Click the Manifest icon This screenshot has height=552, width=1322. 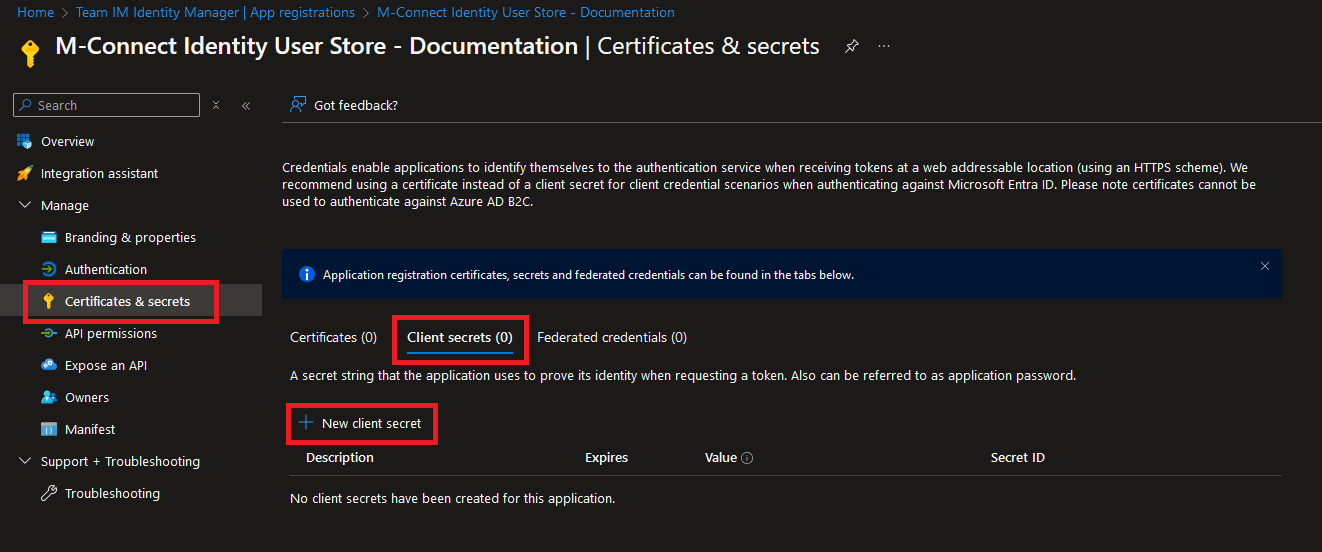tap(48, 429)
